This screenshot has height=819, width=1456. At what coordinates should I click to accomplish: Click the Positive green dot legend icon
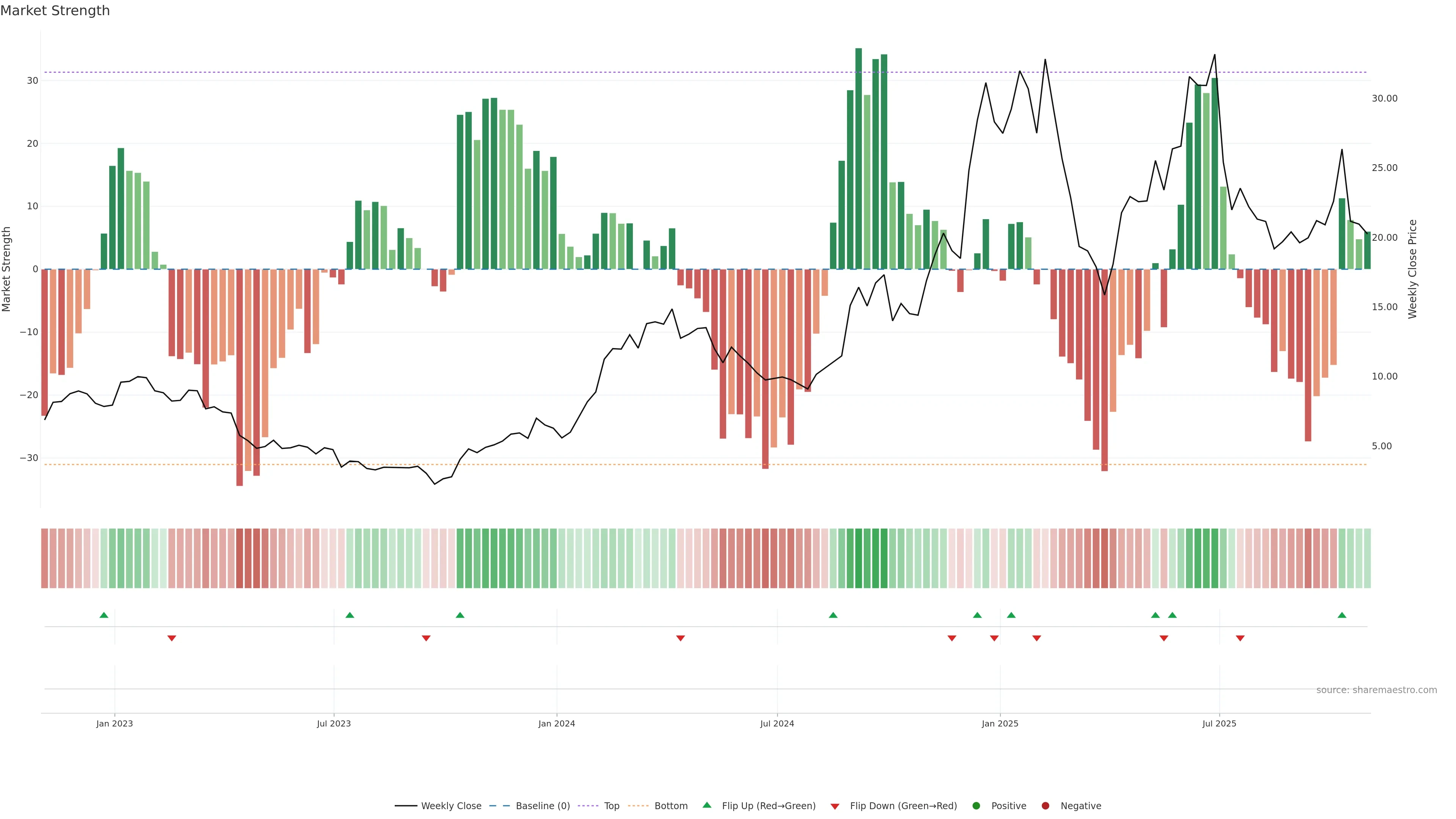click(x=976, y=806)
